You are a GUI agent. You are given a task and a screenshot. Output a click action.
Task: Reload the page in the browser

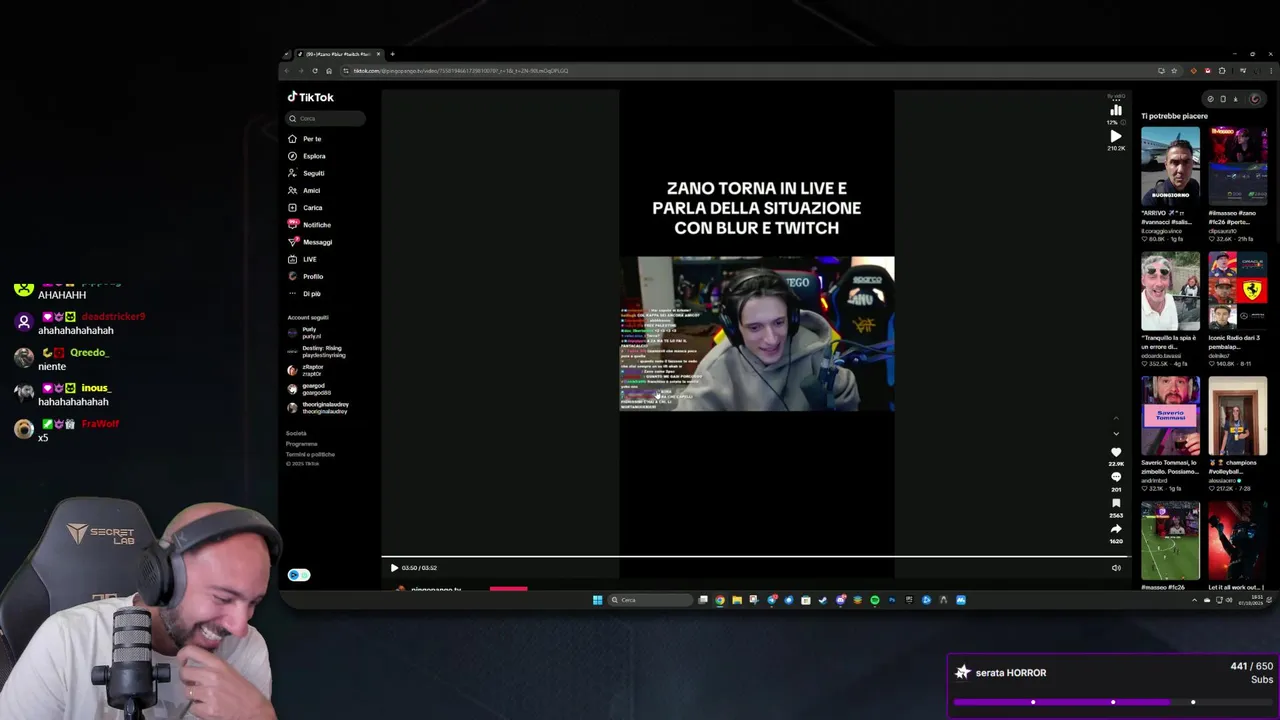[315, 71]
